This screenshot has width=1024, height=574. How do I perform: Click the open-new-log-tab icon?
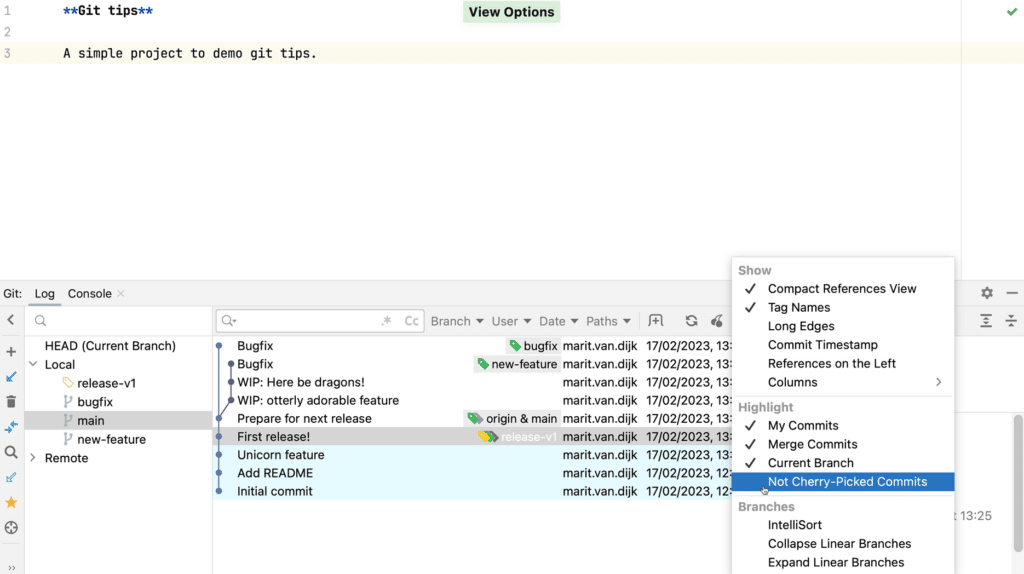click(x=655, y=321)
